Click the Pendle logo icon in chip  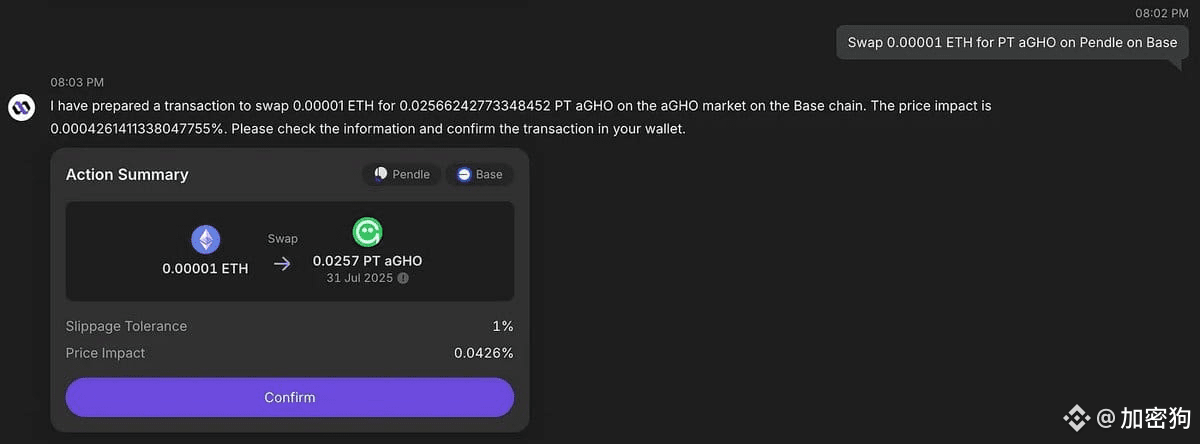click(381, 174)
